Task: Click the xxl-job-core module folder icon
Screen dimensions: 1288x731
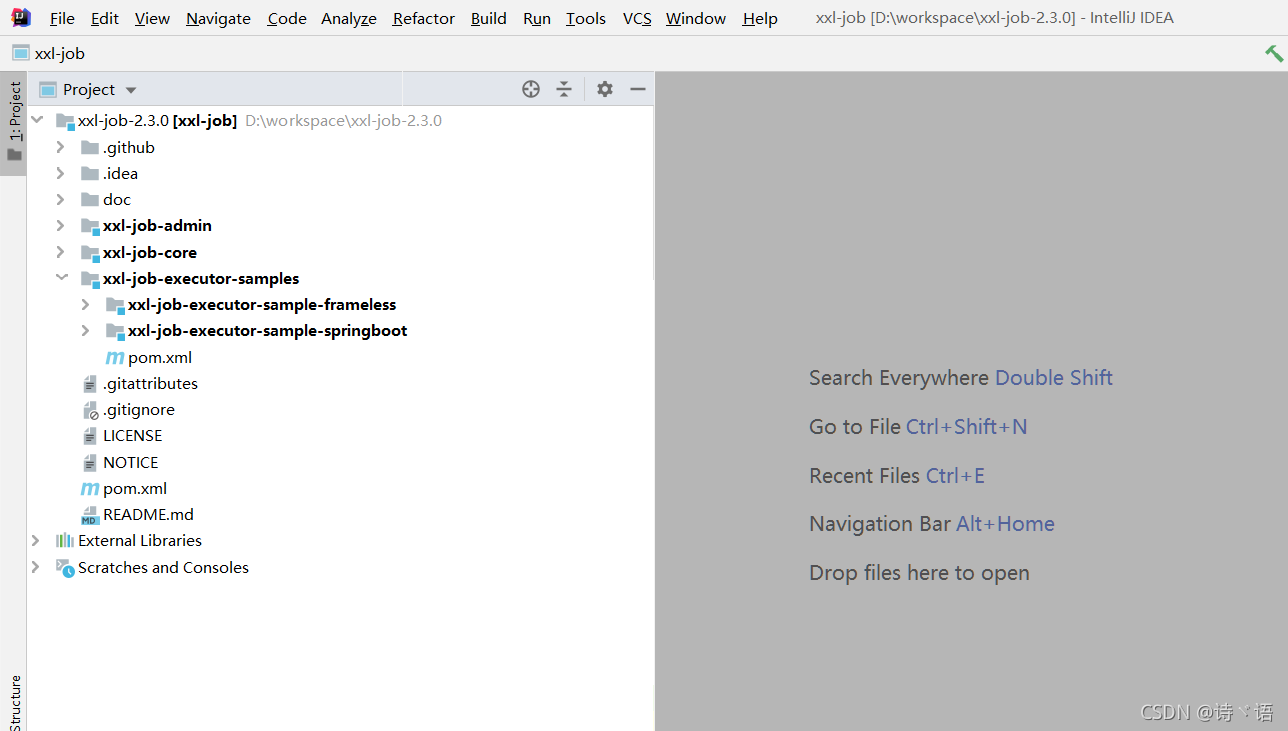Action: [x=90, y=252]
